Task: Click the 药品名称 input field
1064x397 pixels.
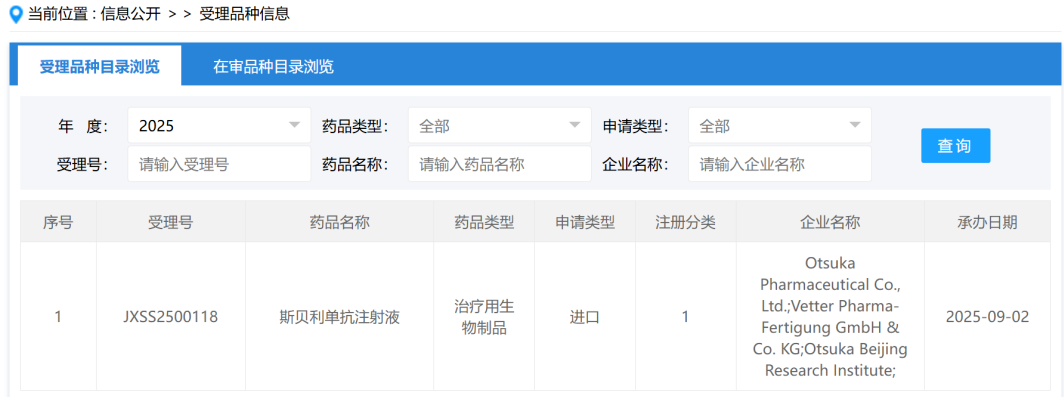Action: click(x=499, y=164)
